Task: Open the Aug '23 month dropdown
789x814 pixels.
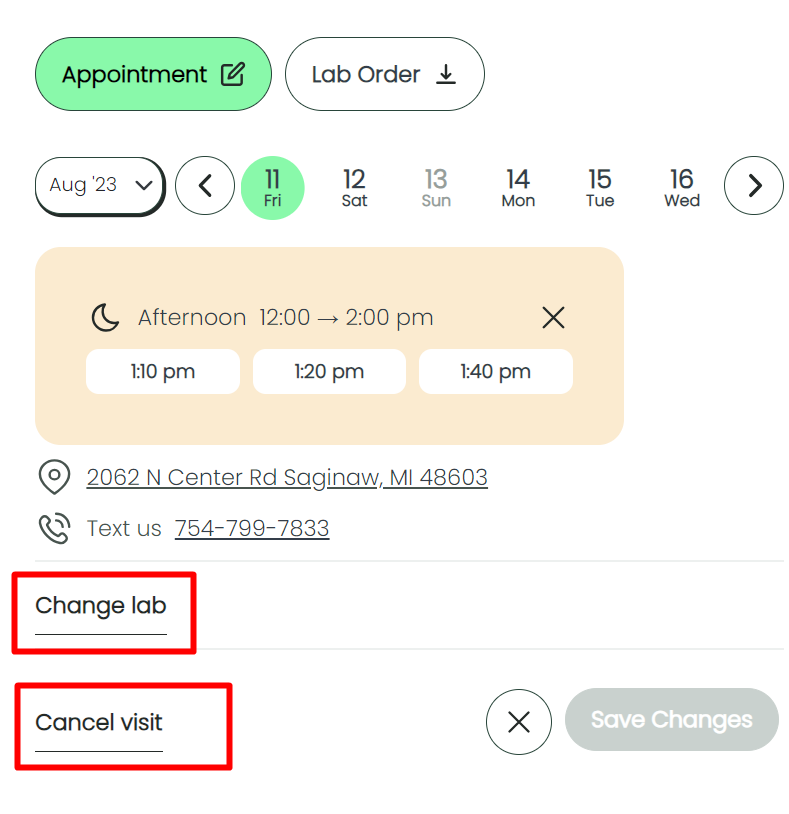Action: pos(99,186)
